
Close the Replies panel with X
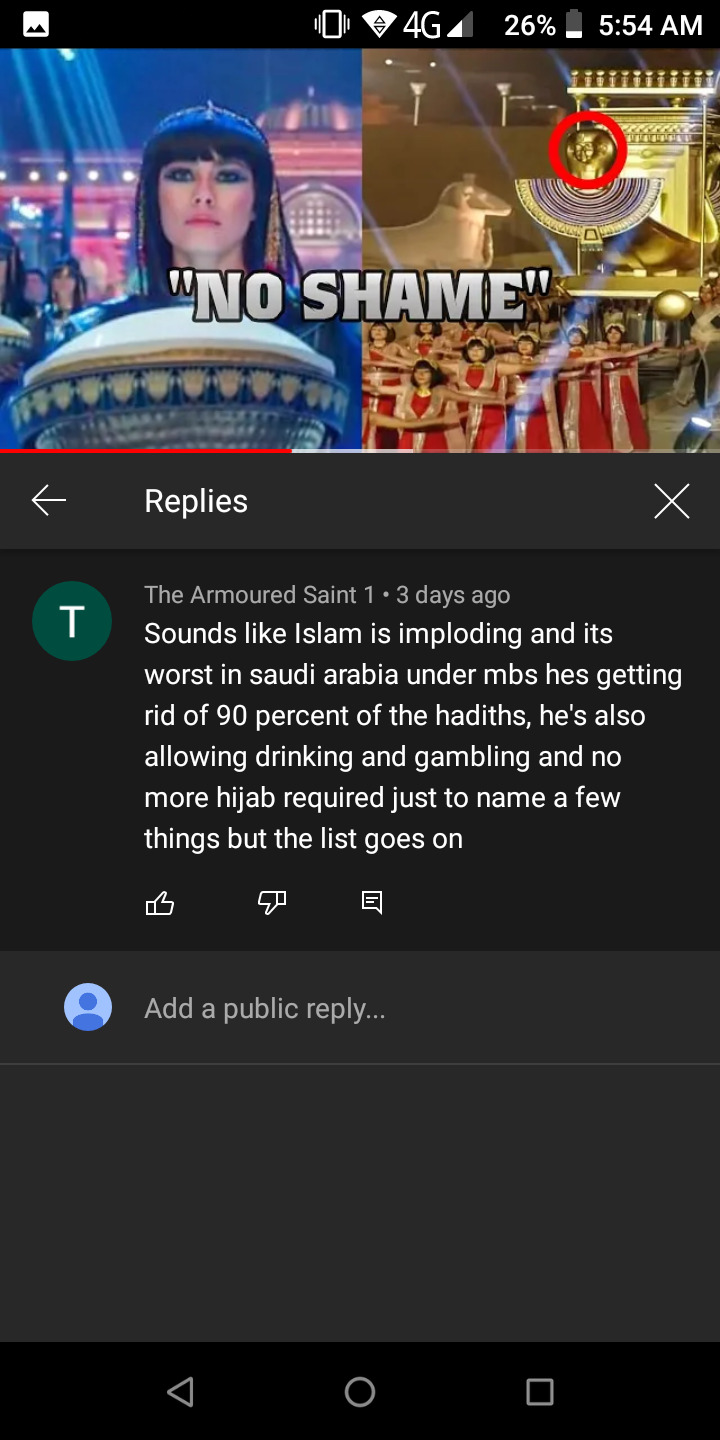pyautogui.click(x=671, y=501)
